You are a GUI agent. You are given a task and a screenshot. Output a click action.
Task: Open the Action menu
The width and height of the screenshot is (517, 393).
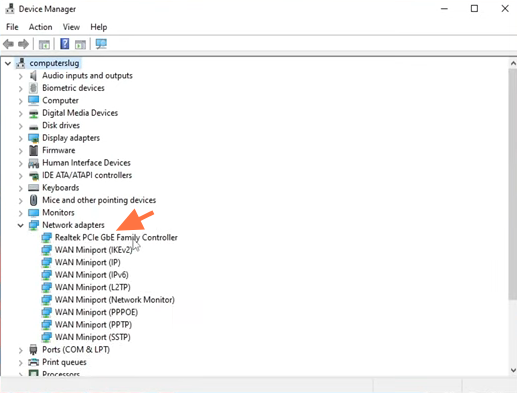(x=40, y=27)
